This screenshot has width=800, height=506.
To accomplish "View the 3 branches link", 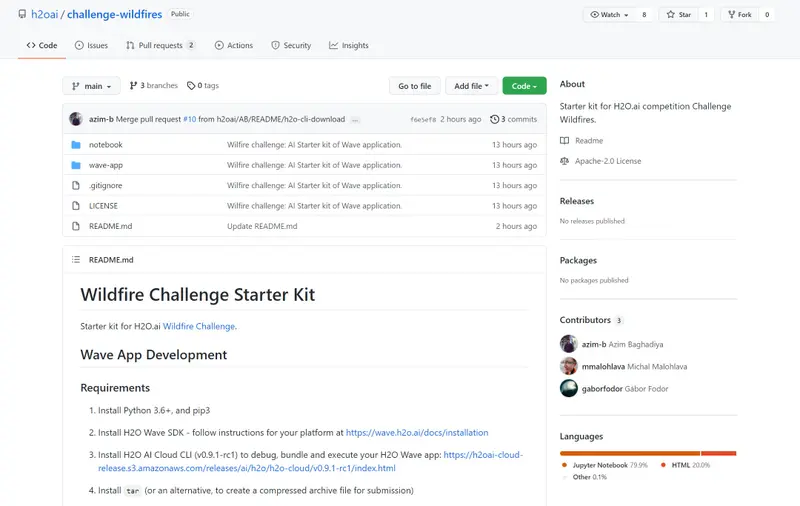I will [x=154, y=86].
